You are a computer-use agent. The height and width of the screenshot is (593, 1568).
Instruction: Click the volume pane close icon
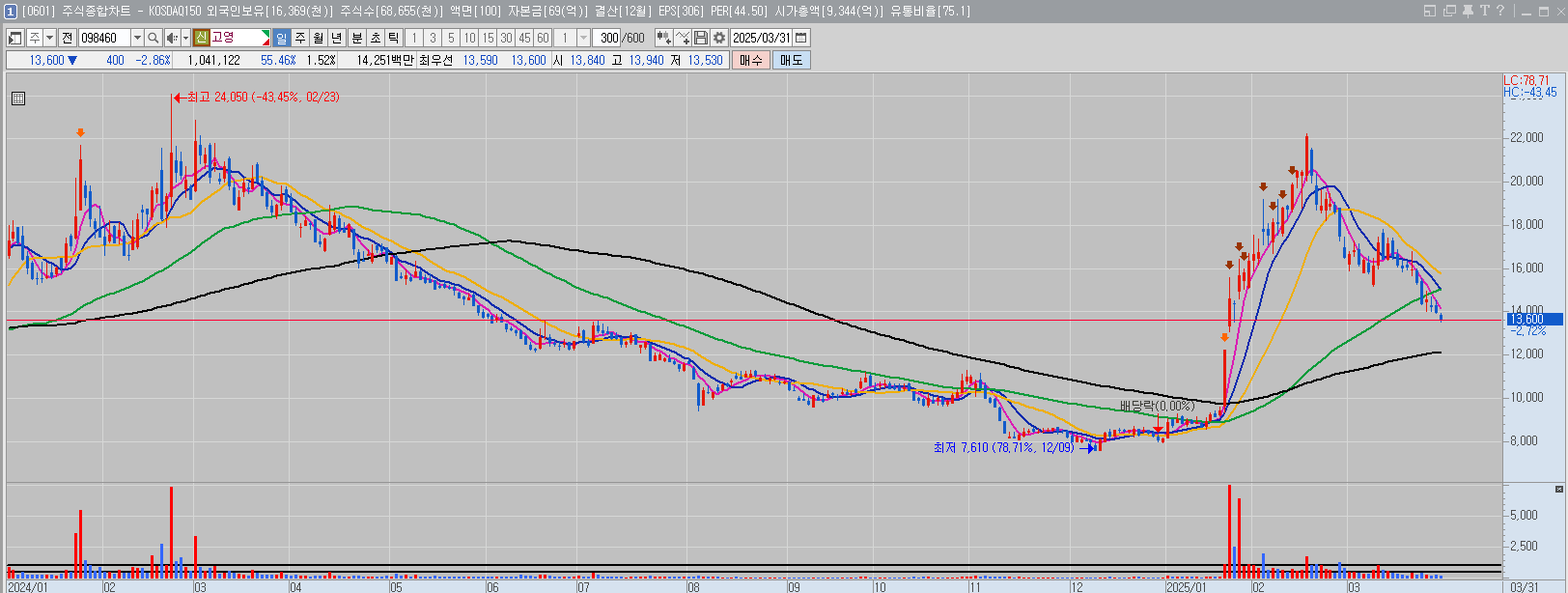(1559, 489)
